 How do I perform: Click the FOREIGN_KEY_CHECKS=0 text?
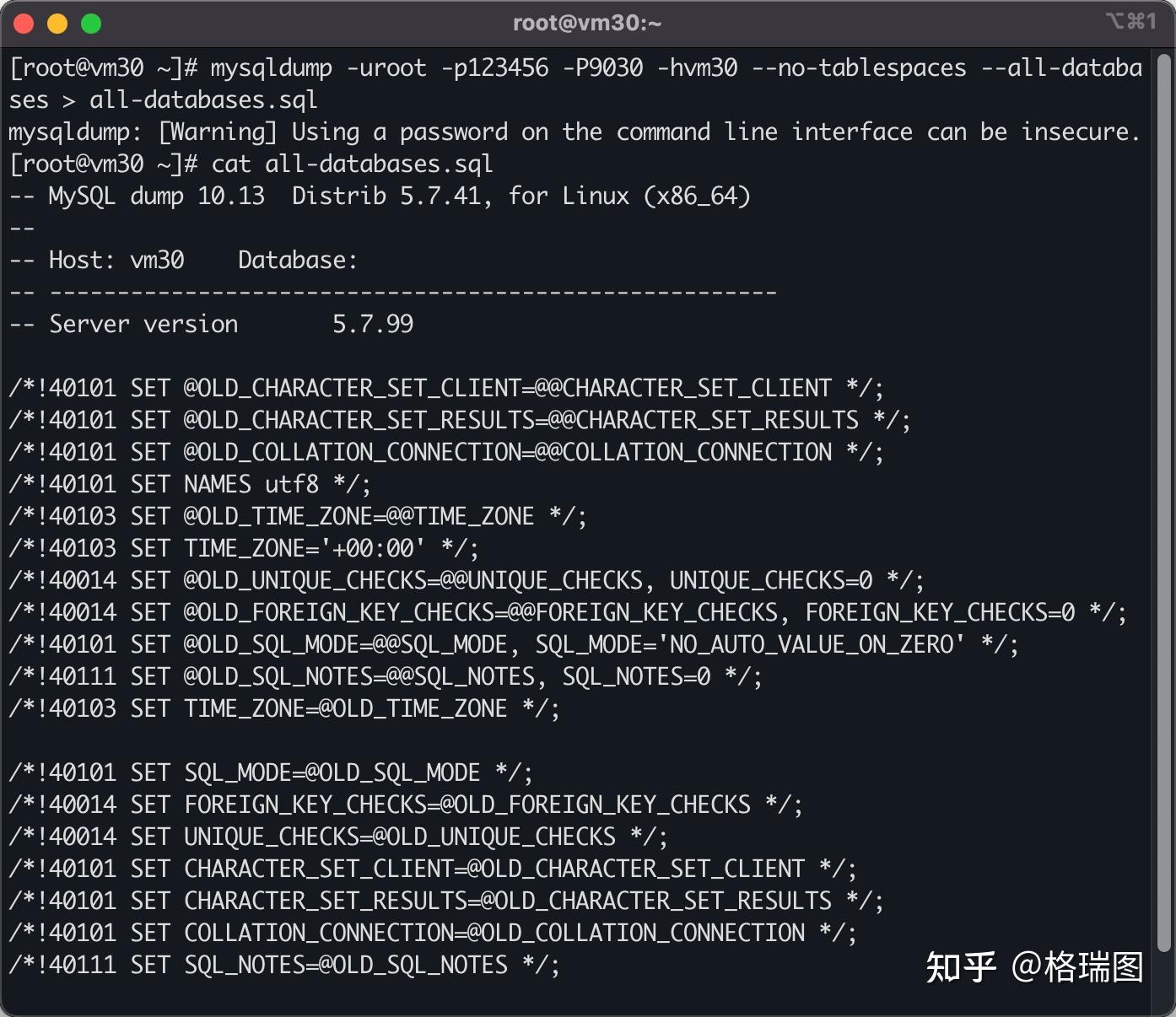[940, 612]
